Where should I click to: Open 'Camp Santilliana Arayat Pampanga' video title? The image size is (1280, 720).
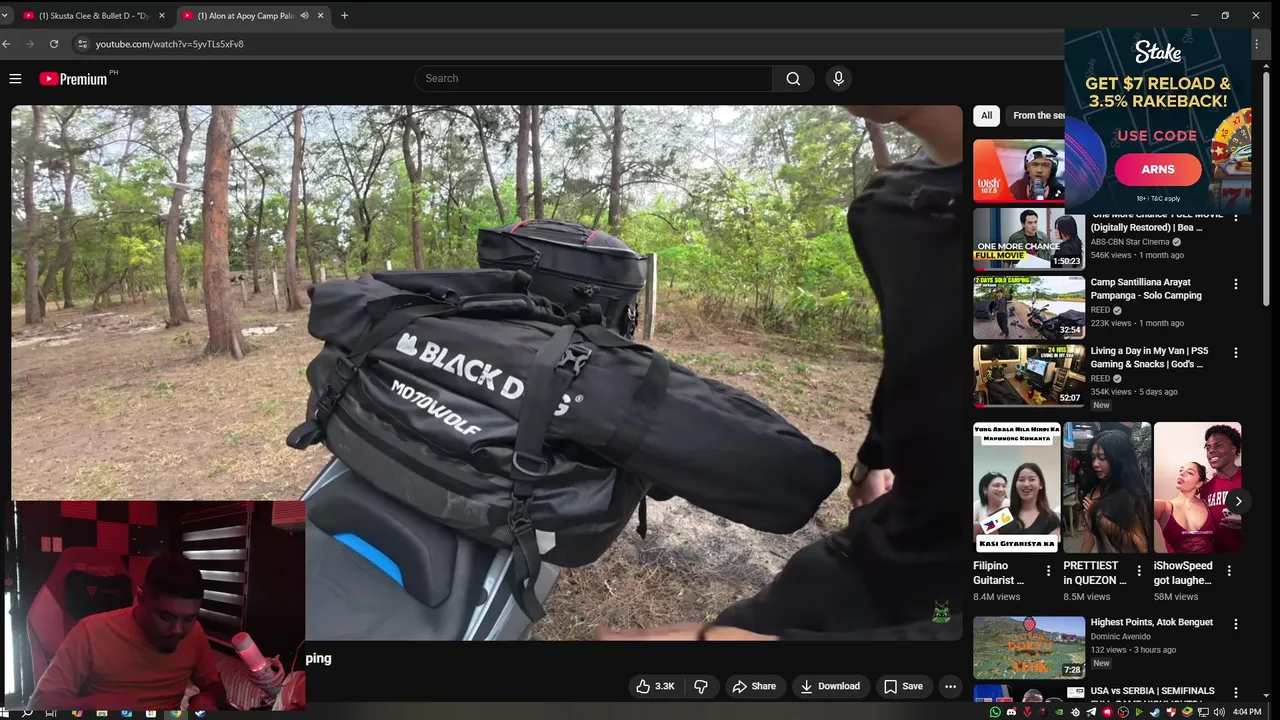[x=1146, y=289]
